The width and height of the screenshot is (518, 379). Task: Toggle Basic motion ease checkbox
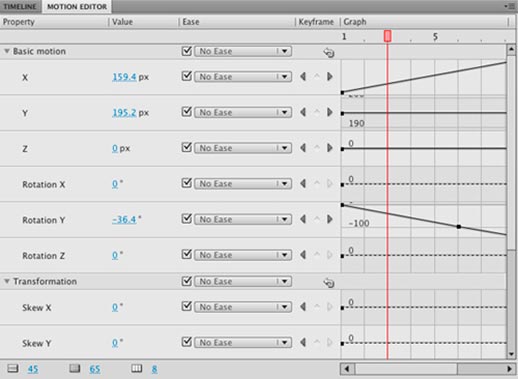coord(187,51)
